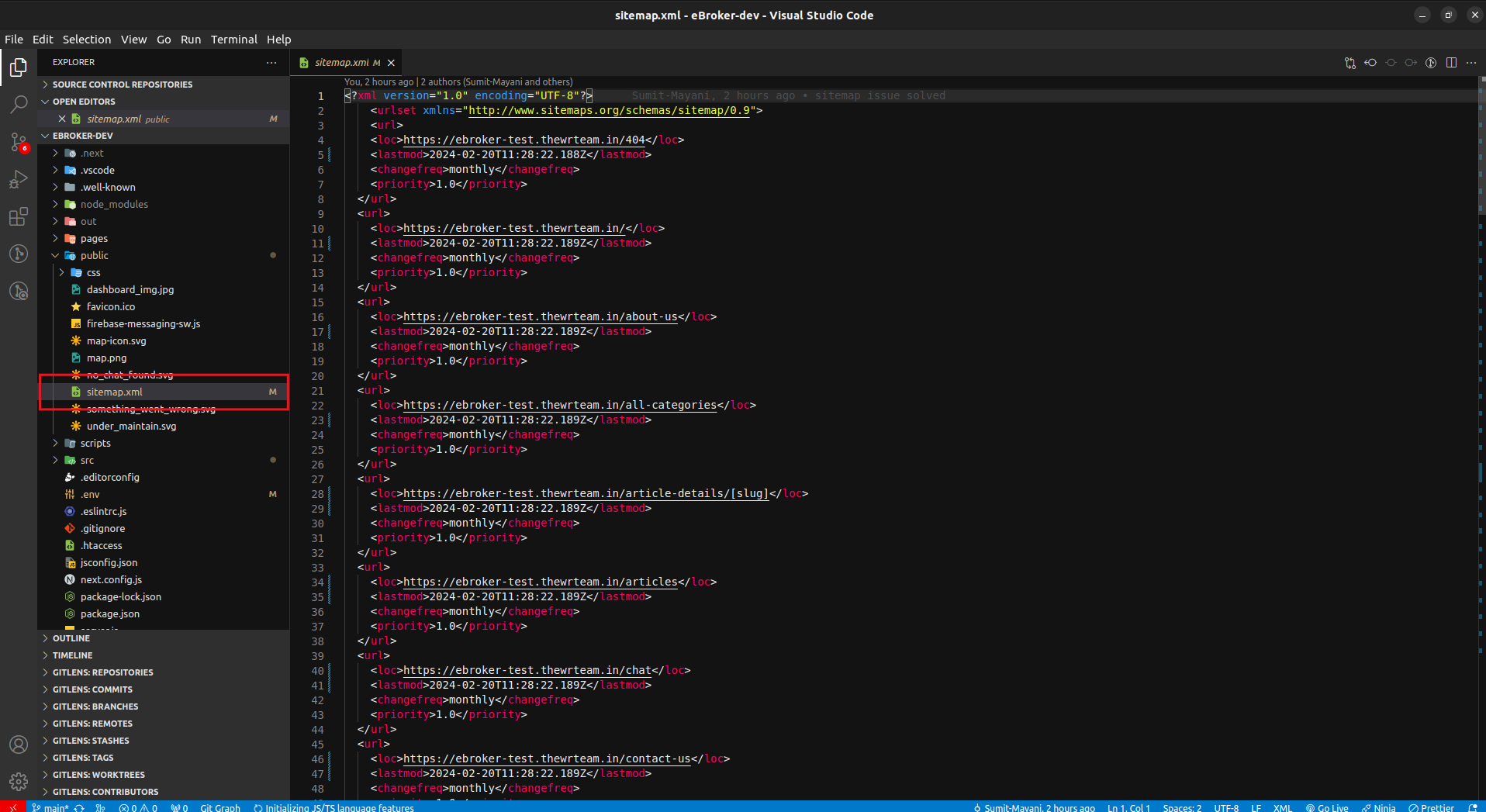Image resolution: width=1486 pixels, height=812 pixels.
Task: Follow the about-us URL link on line 16
Action: coord(541,316)
